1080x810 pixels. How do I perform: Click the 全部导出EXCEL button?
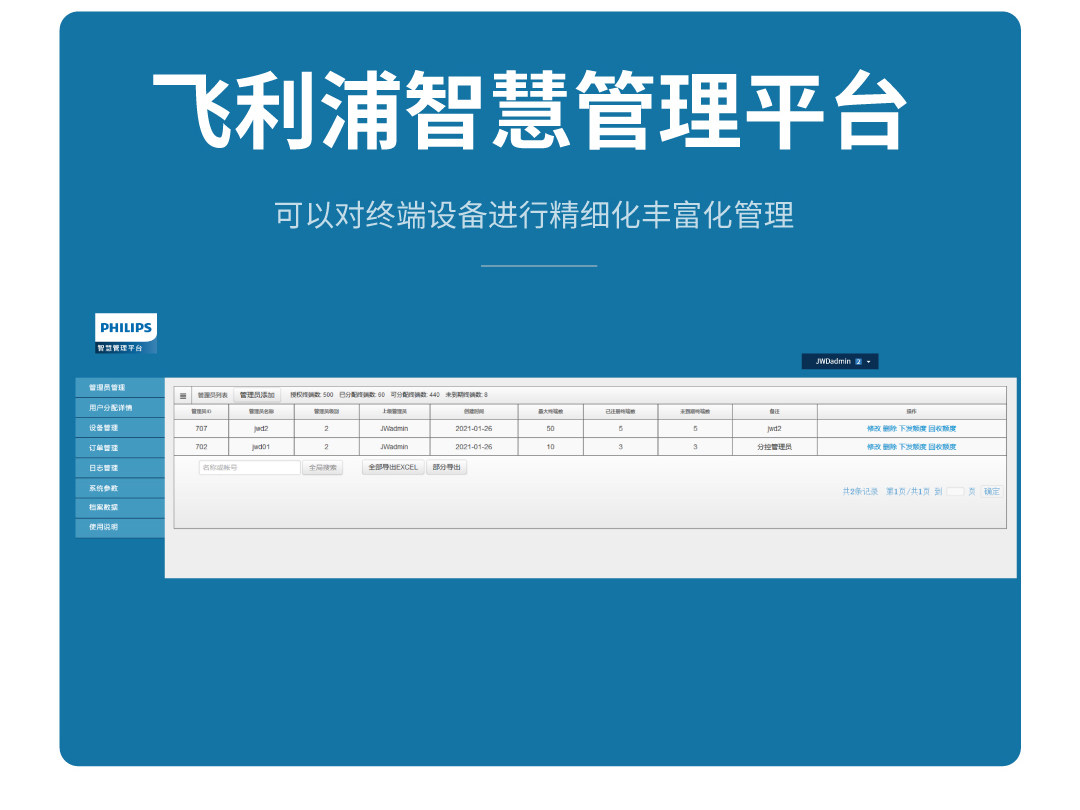click(393, 467)
